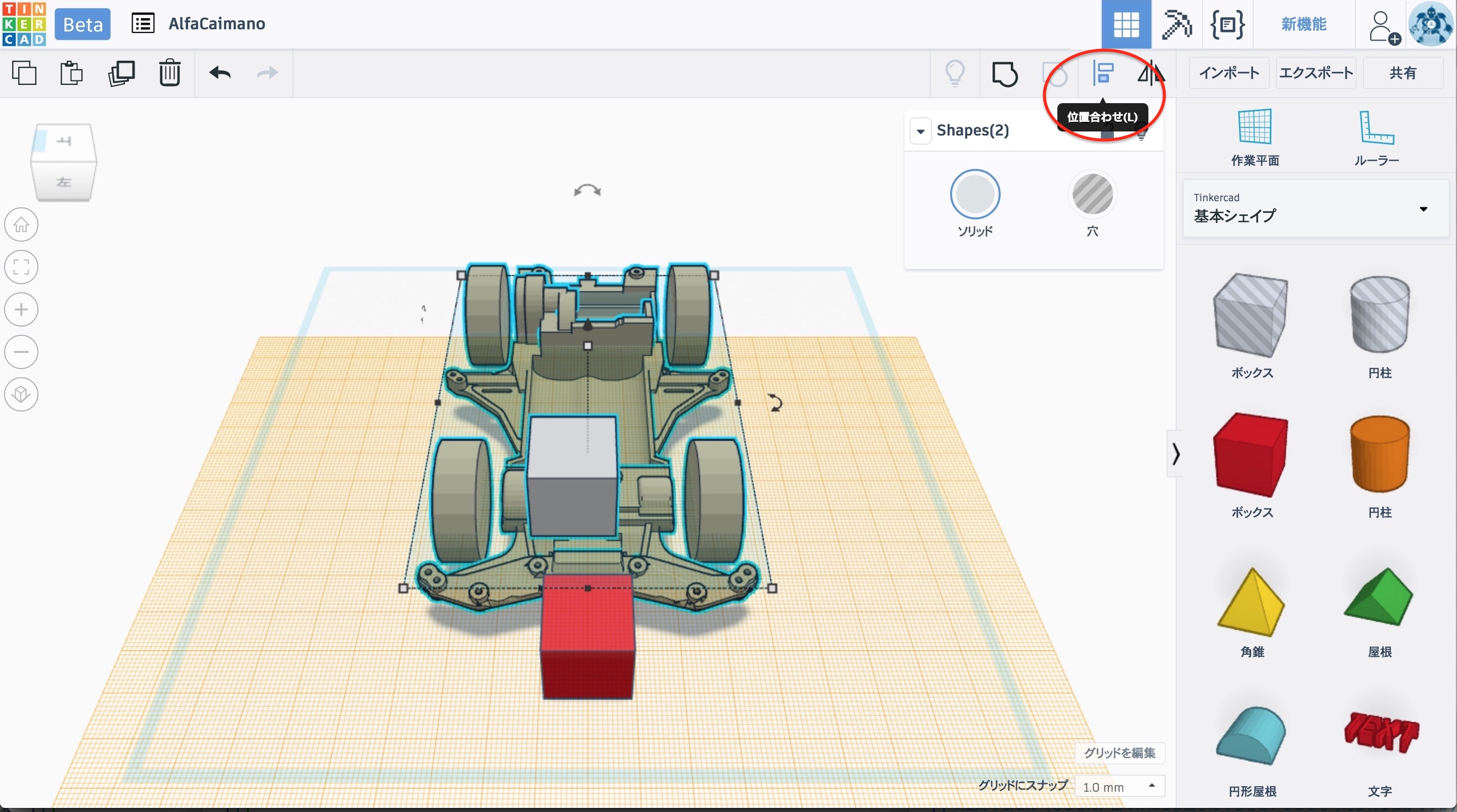1457x812 pixels.
Task: Click the Duplicate icon
Action: click(x=121, y=73)
